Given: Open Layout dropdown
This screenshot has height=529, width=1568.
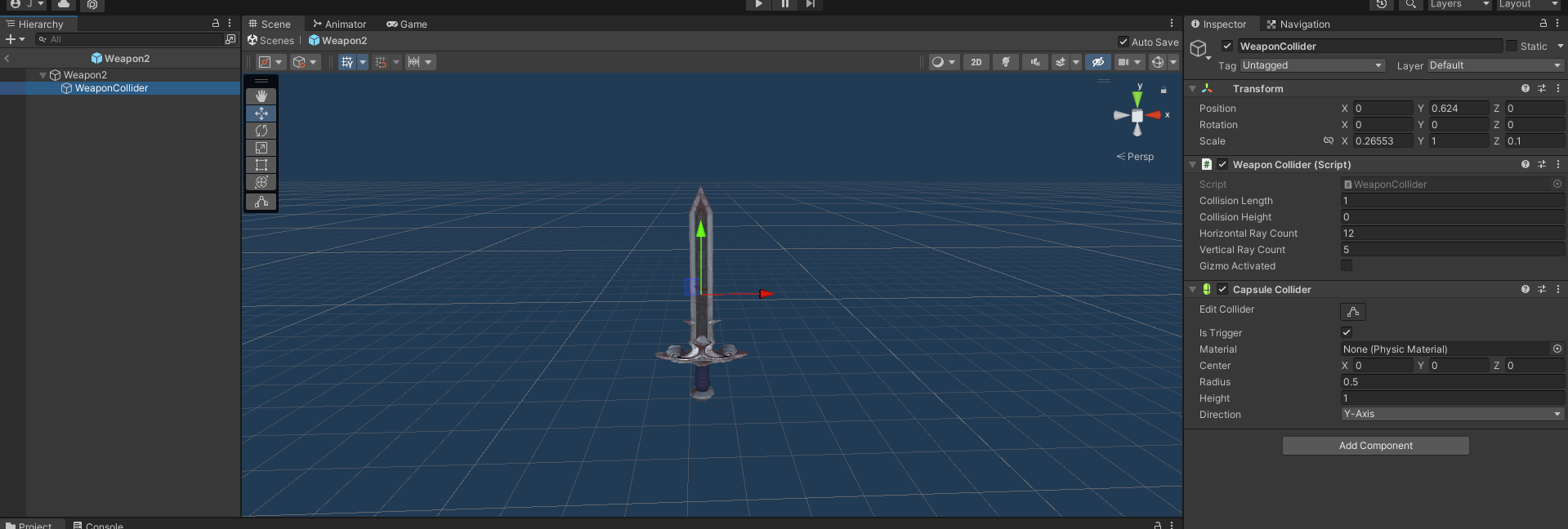Looking at the screenshot, I should [x=1529, y=4].
